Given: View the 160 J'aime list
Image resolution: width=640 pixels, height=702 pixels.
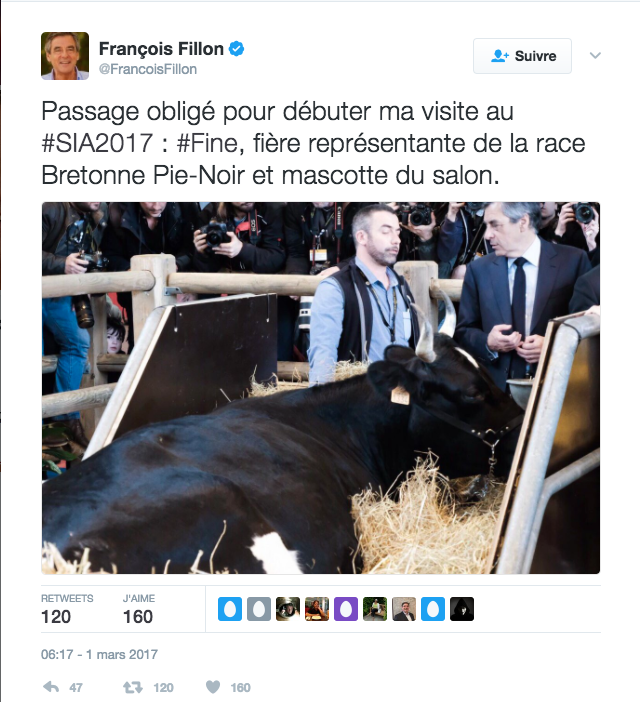Looking at the screenshot, I should (139, 609).
